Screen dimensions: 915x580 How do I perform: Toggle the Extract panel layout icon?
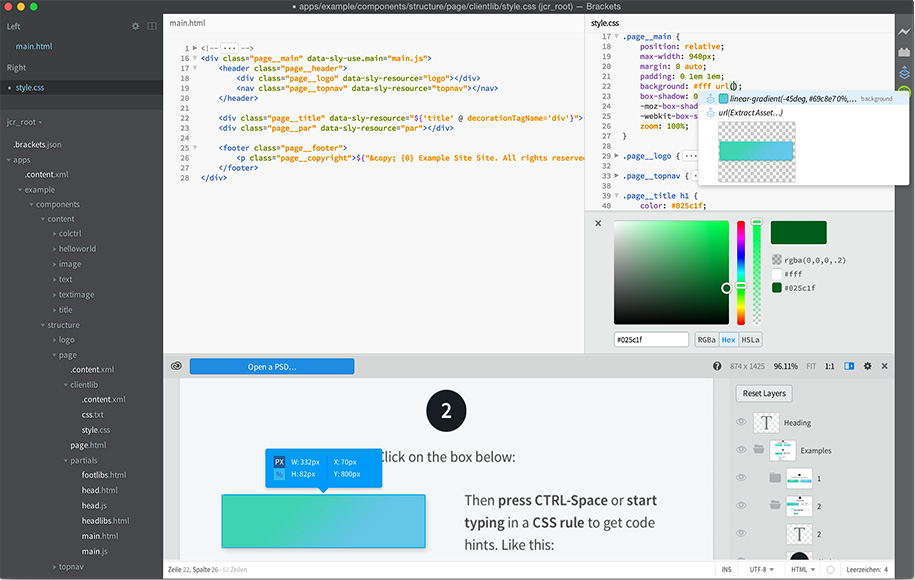pos(849,366)
